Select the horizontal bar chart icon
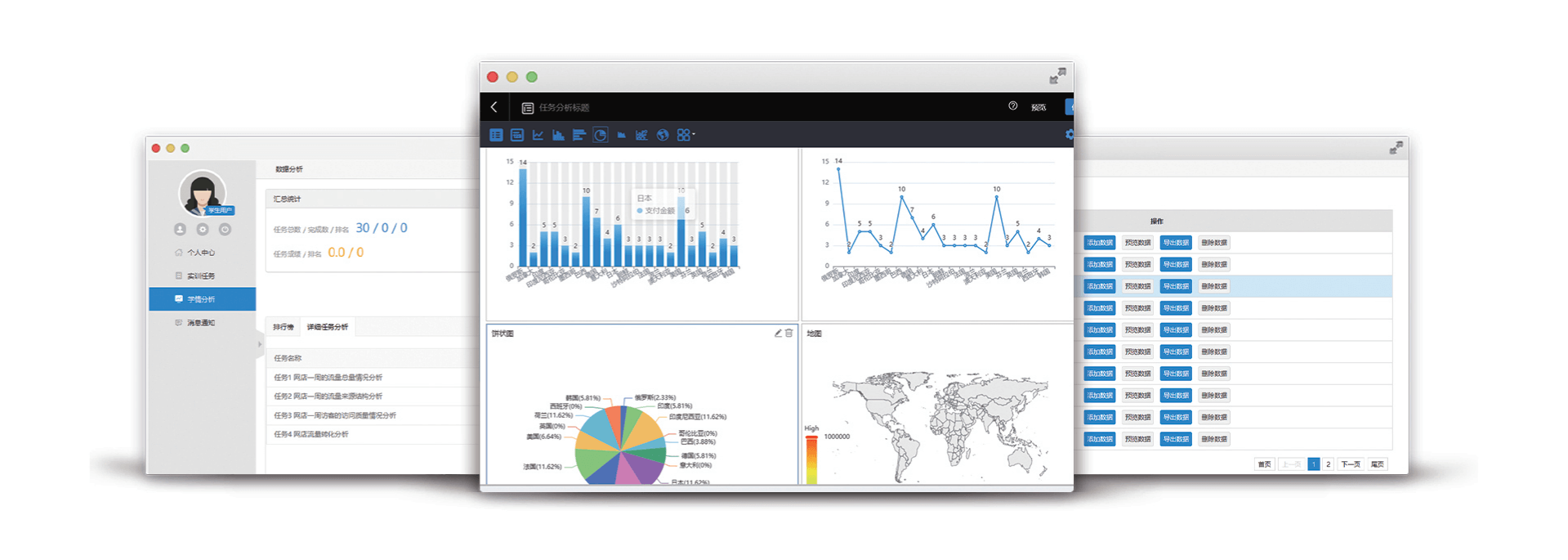Image resolution: width=1568 pixels, height=560 pixels. (x=579, y=135)
